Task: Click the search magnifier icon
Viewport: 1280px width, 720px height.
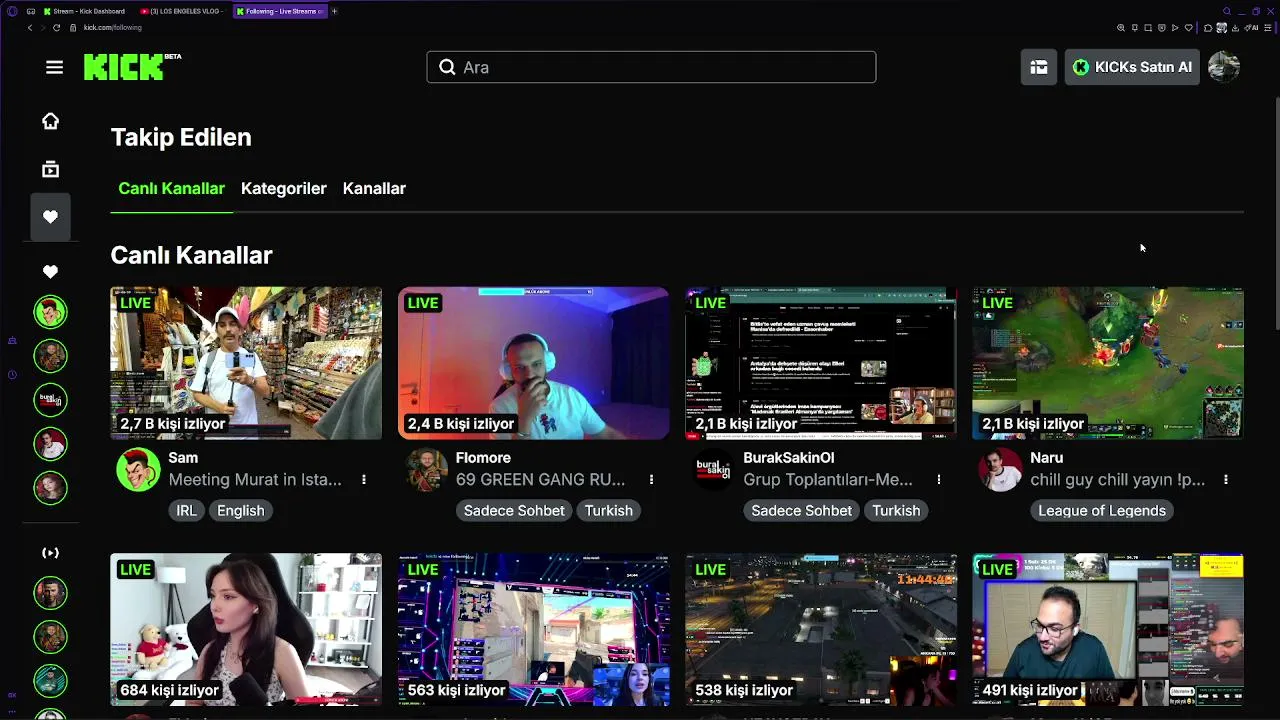Action: [447, 67]
